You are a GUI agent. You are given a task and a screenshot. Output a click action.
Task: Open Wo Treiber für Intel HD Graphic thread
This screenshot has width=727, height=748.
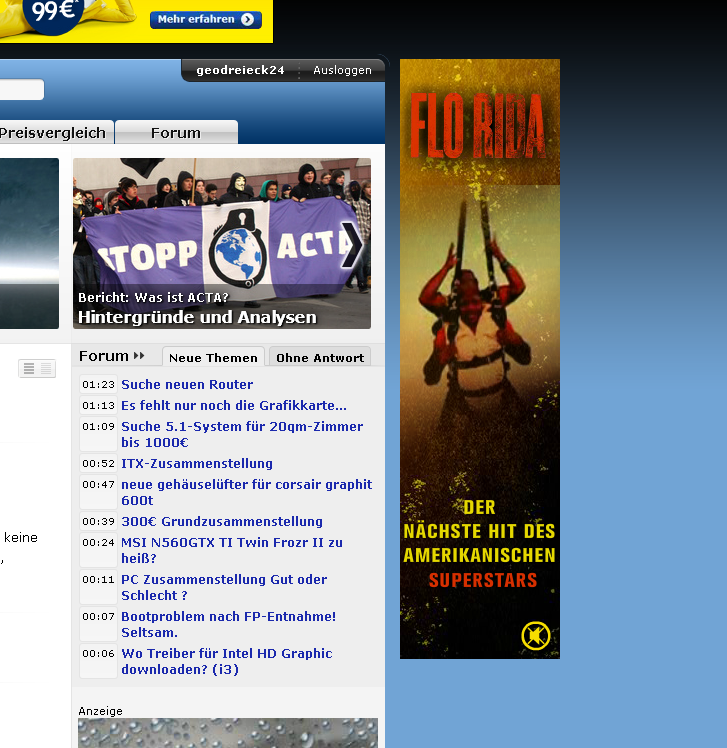(227, 661)
